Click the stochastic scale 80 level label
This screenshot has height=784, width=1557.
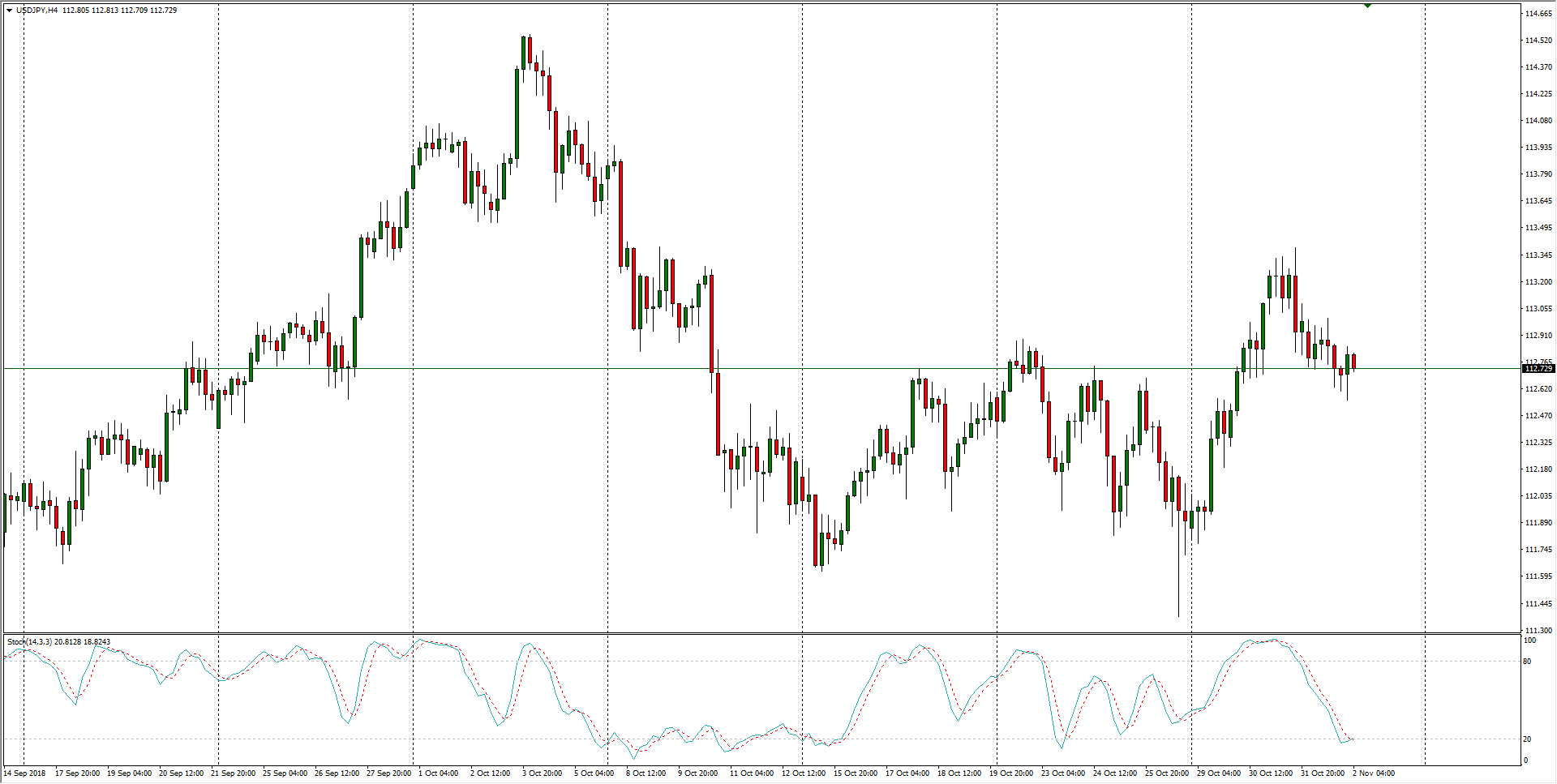point(1527,662)
